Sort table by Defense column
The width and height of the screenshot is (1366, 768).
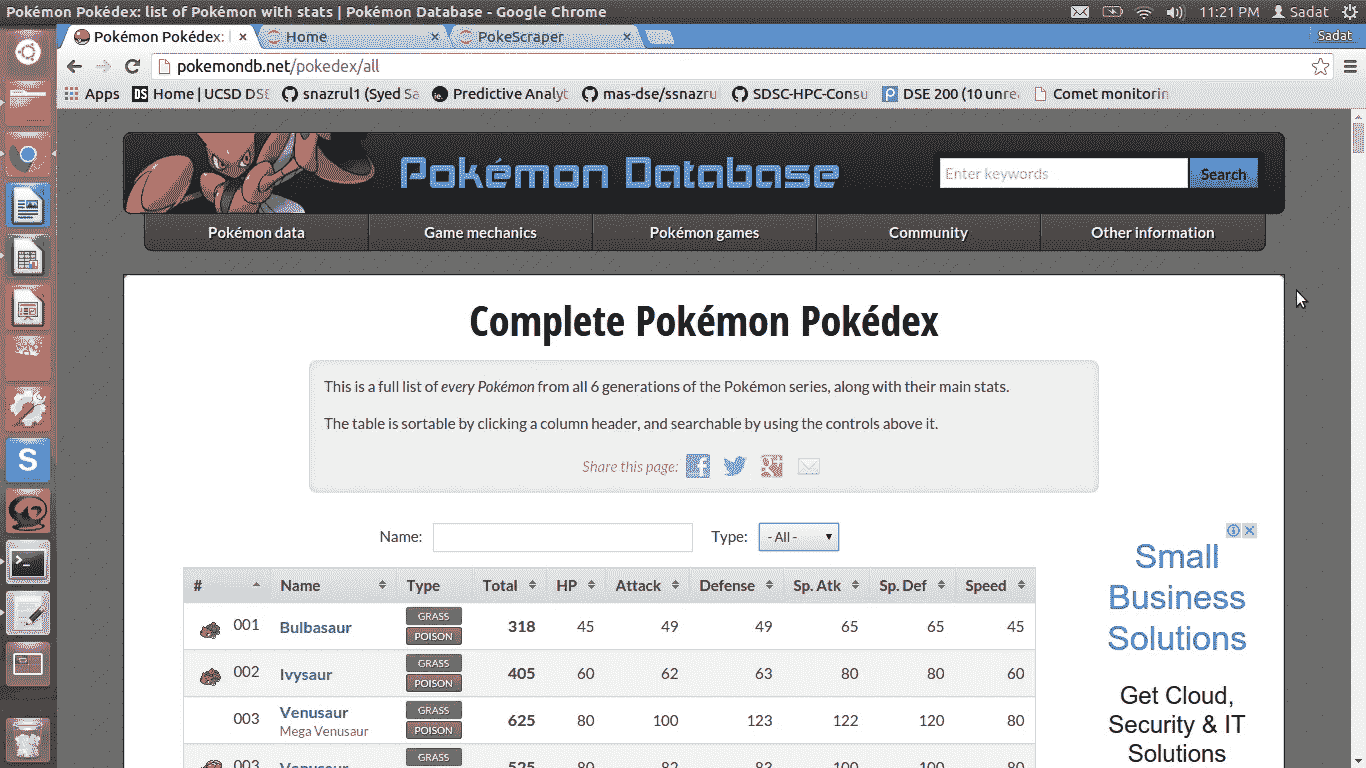click(x=736, y=585)
